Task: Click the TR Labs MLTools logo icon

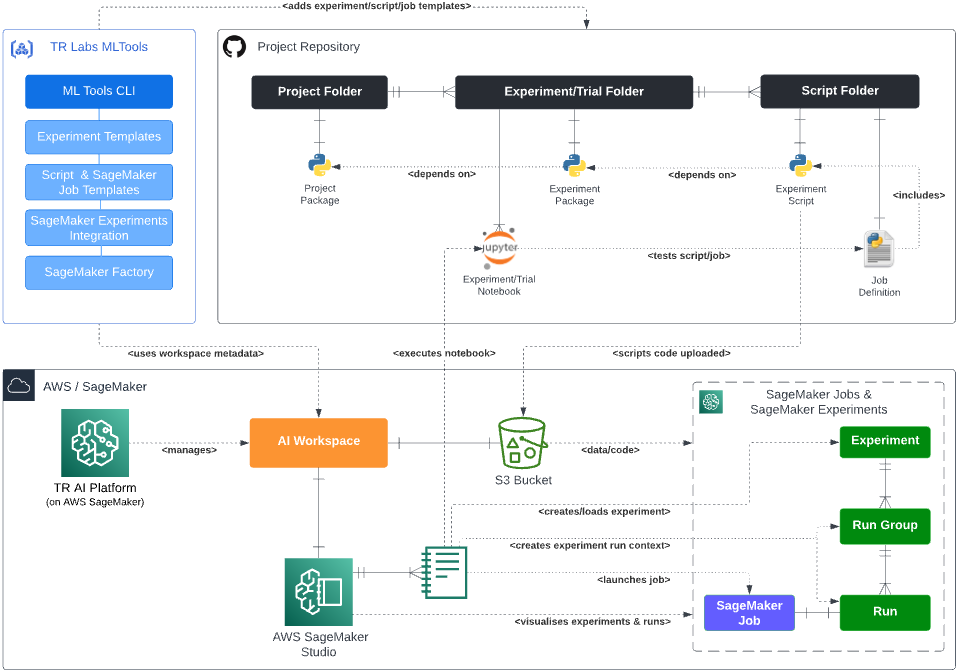Action: click(22, 48)
